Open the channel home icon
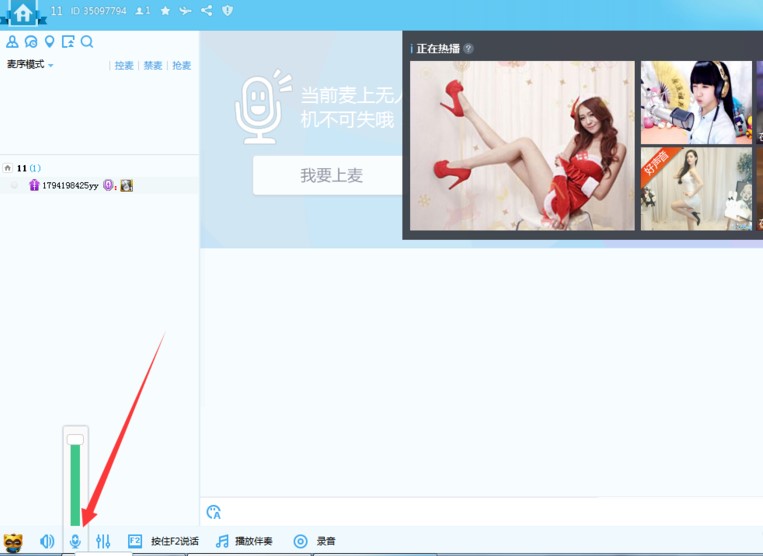Screen dimensions: 763x556 pos(23,12)
